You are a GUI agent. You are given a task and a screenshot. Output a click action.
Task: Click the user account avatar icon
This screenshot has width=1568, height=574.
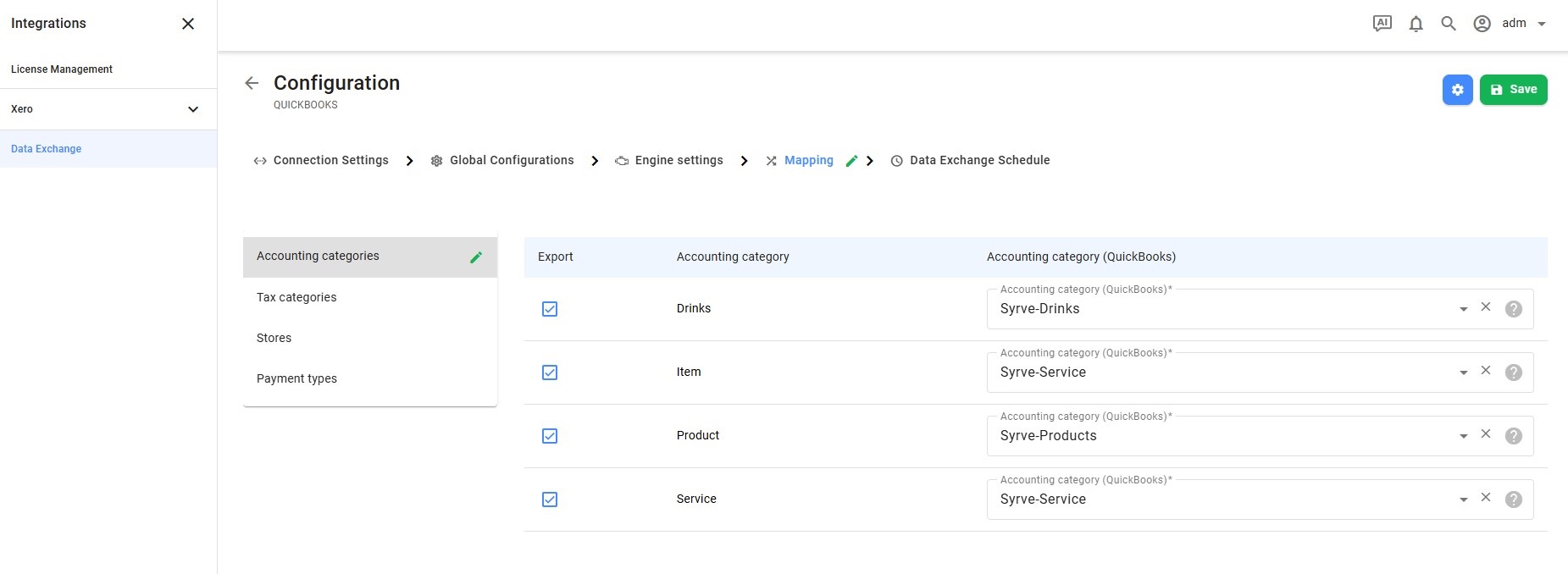[x=1482, y=24]
